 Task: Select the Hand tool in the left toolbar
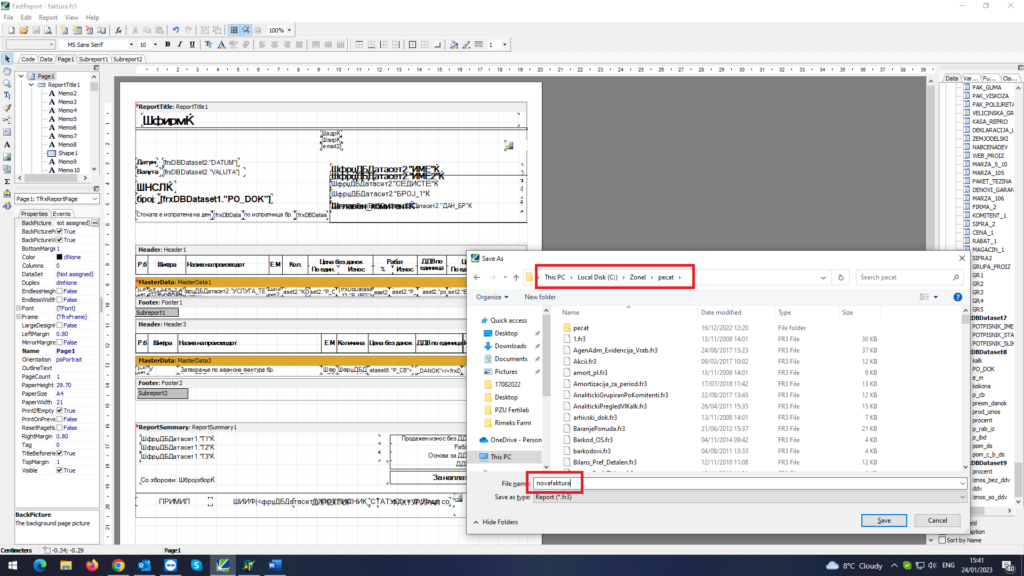click(x=7, y=71)
